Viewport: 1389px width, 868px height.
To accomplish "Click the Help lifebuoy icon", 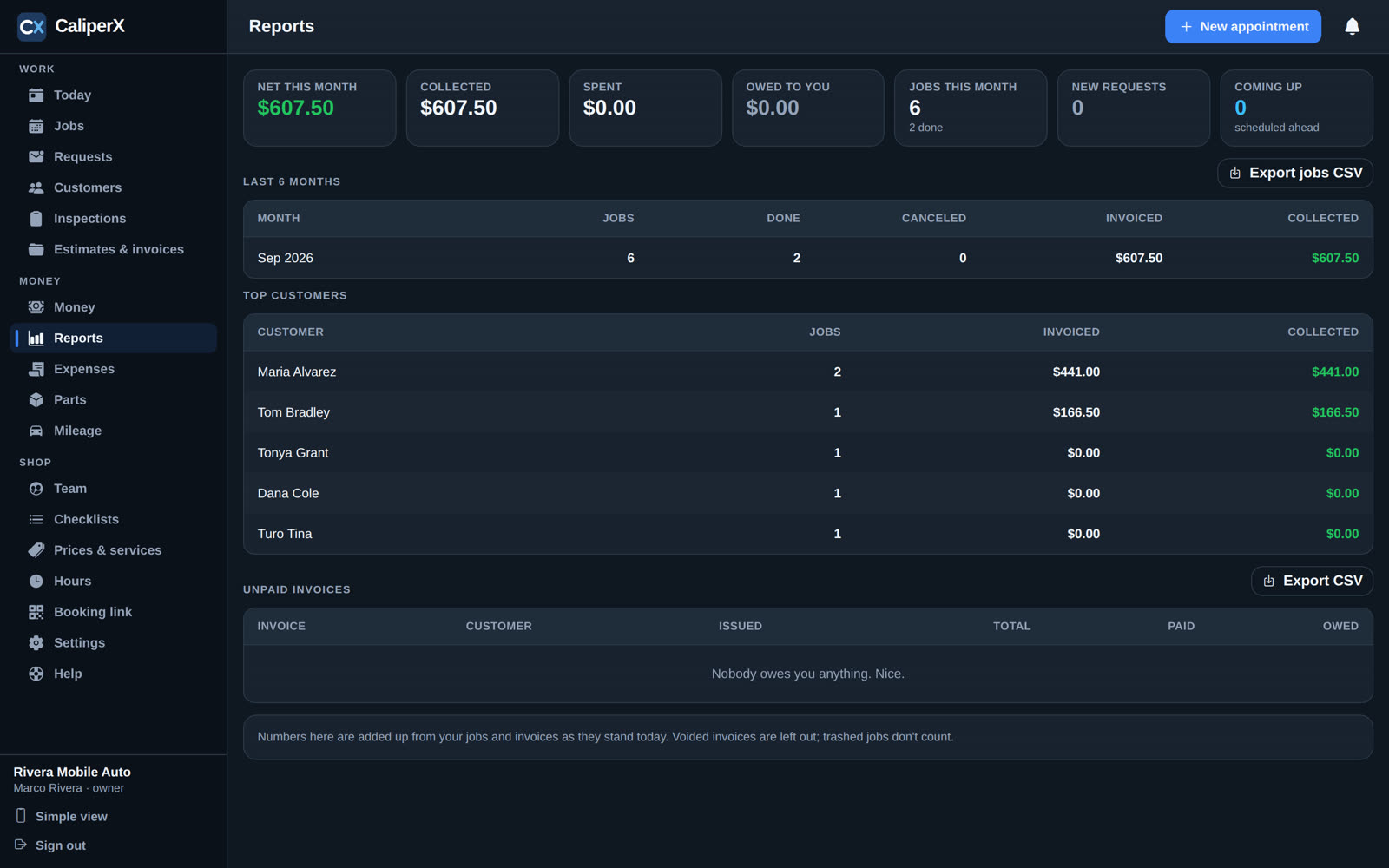I will pos(36,674).
